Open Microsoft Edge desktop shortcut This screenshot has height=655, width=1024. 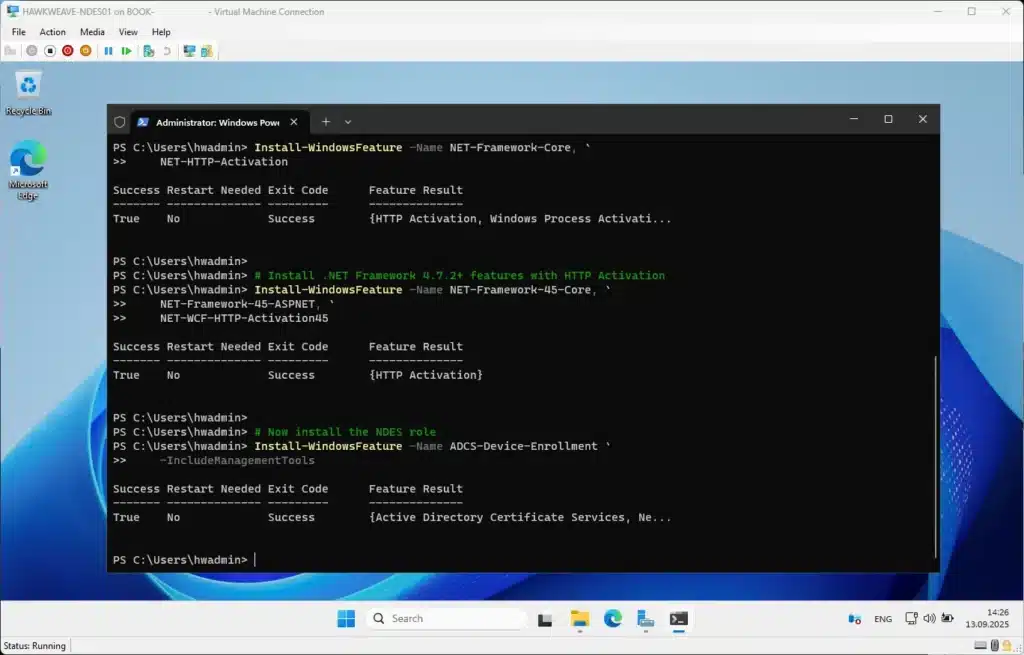coord(28,160)
